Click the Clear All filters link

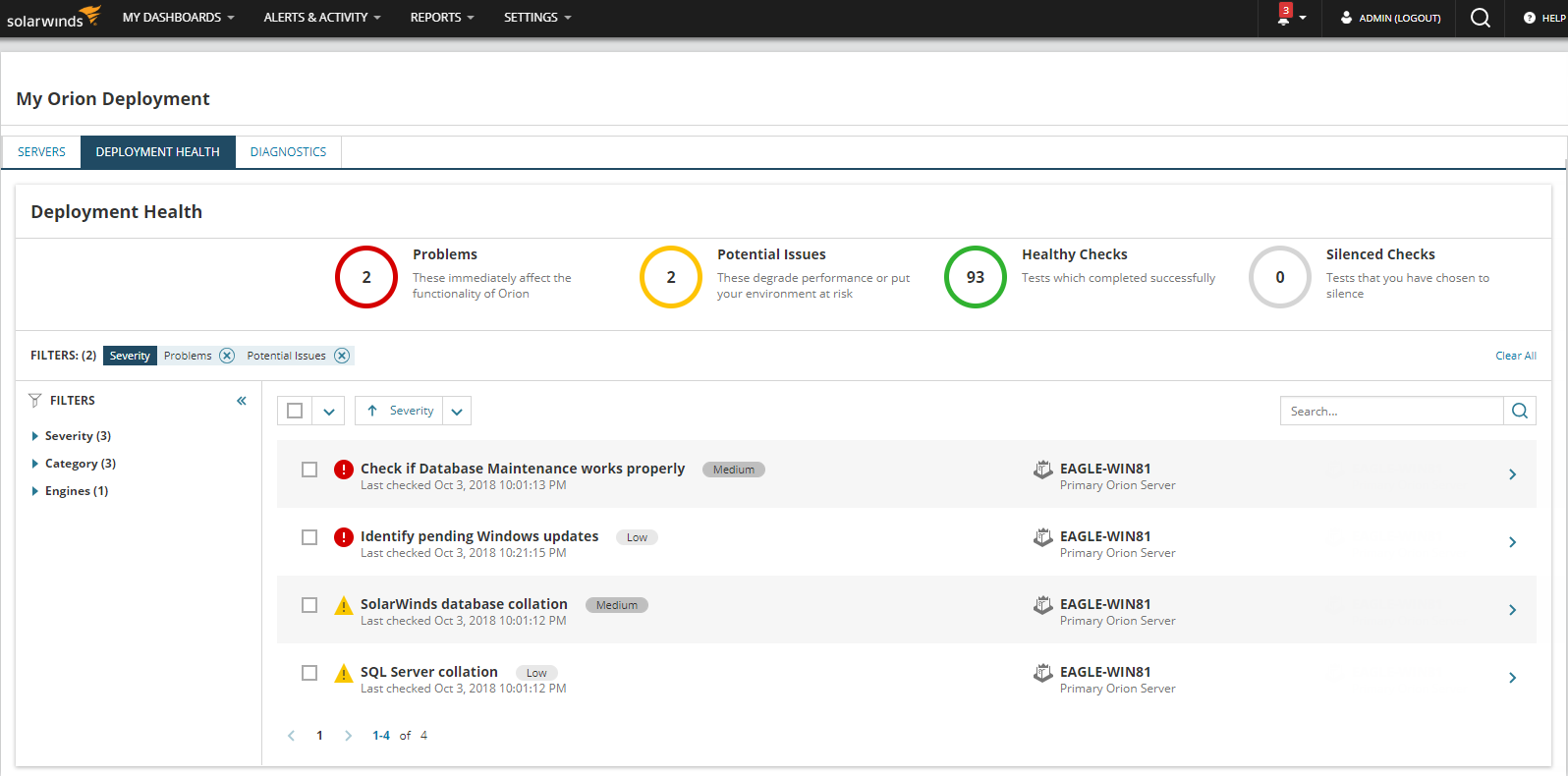pos(1515,356)
